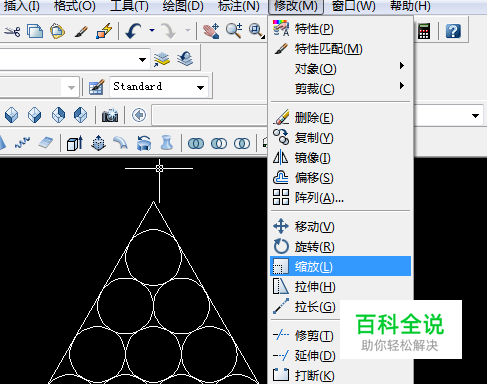The width and height of the screenshot is (487, 384).
Task: Open the Table Style icon beside Standard
Action: pyautogui.click(x=97, y=87)
